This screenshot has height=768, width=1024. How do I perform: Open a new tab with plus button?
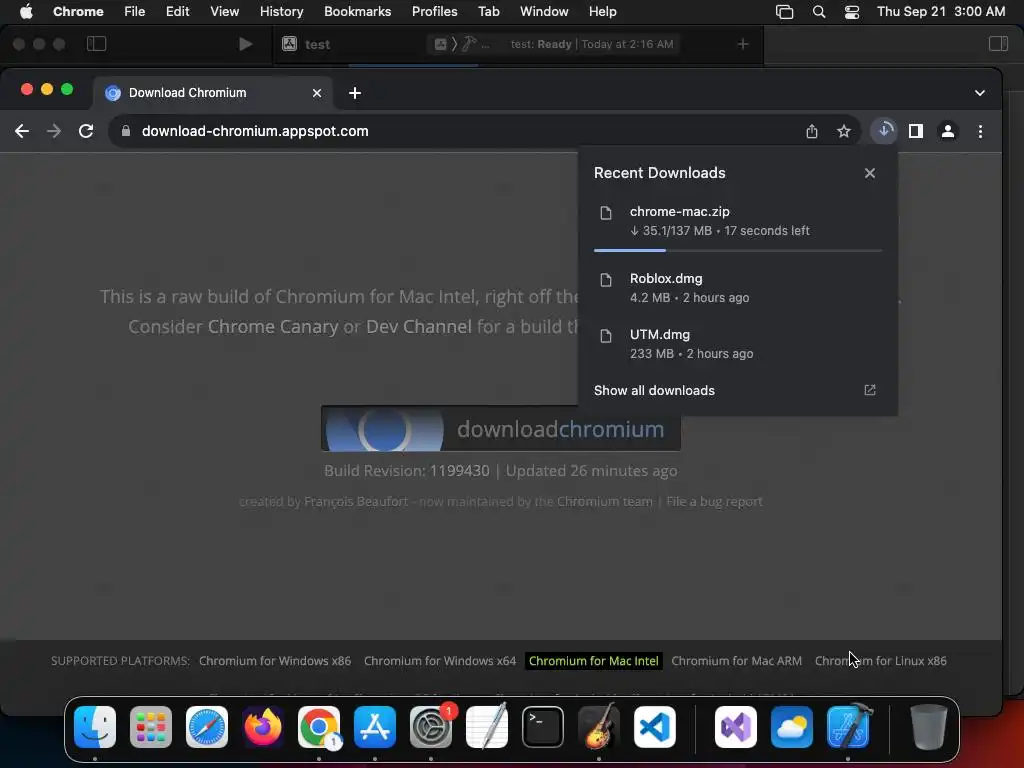355,93
